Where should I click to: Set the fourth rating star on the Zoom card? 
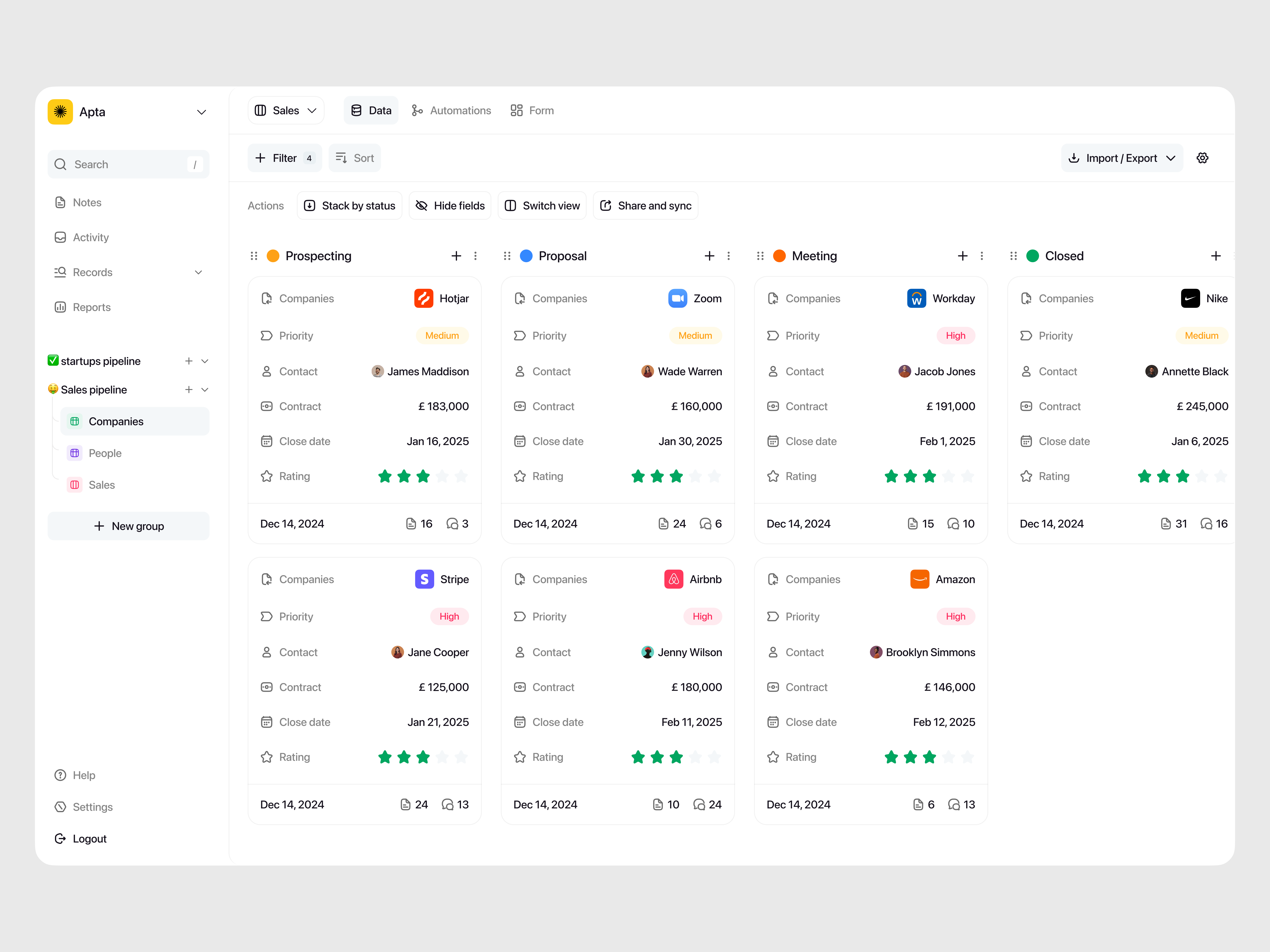click(x=695, y=476)
